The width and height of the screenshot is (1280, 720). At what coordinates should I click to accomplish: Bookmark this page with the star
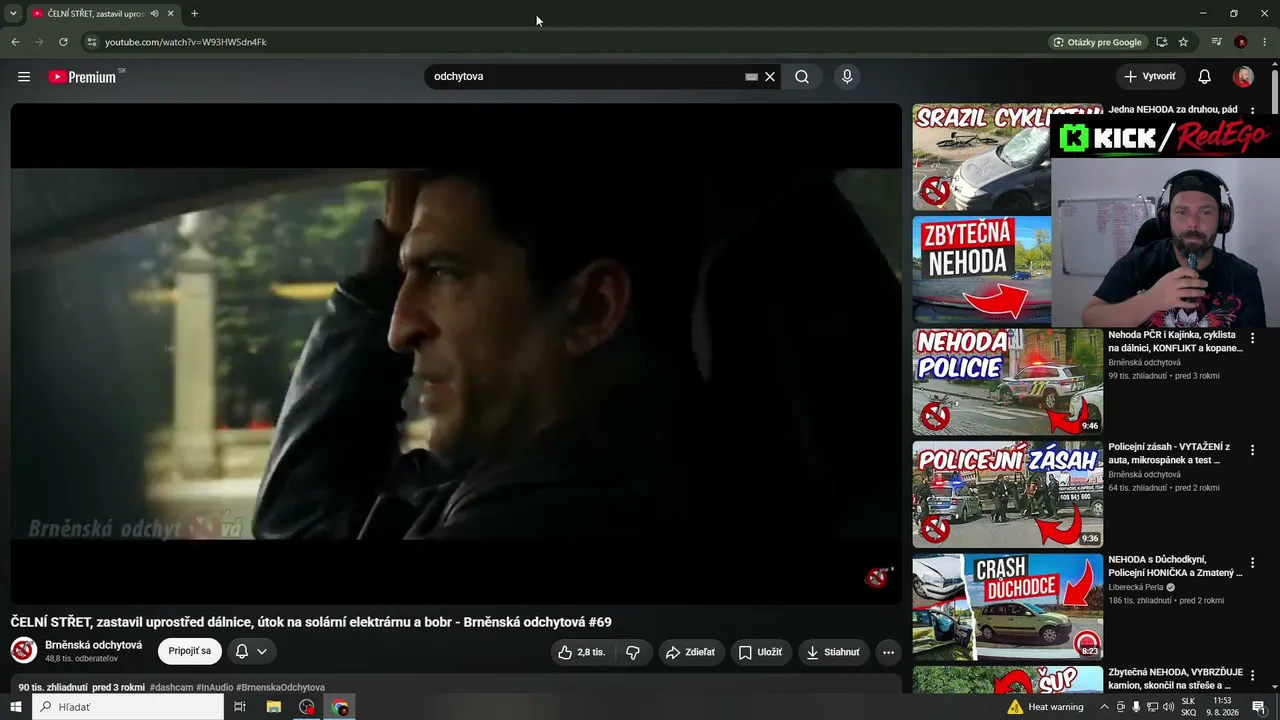click(x=1183, y=42)
